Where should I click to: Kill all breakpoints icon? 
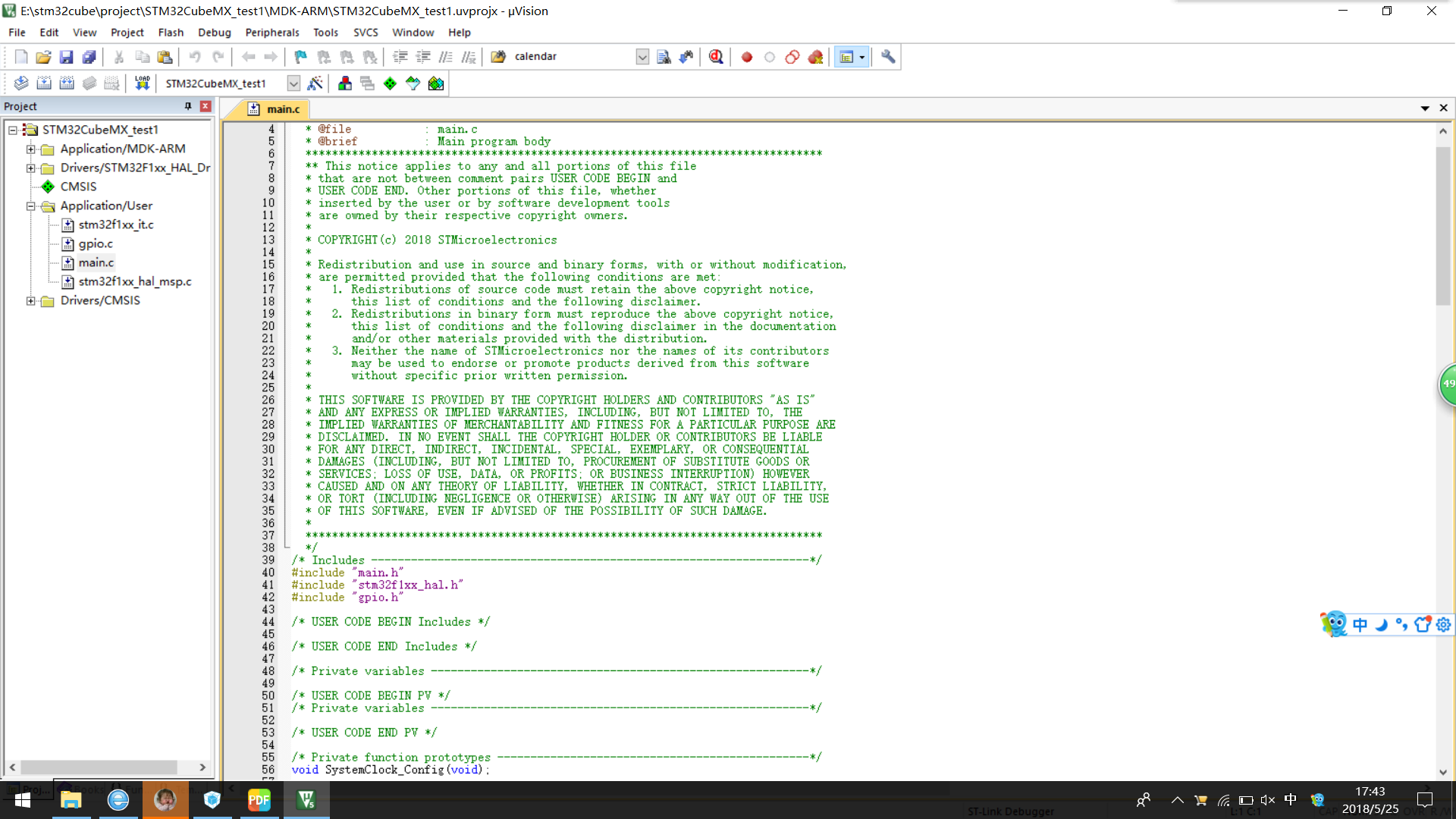[x=816, y=57]
